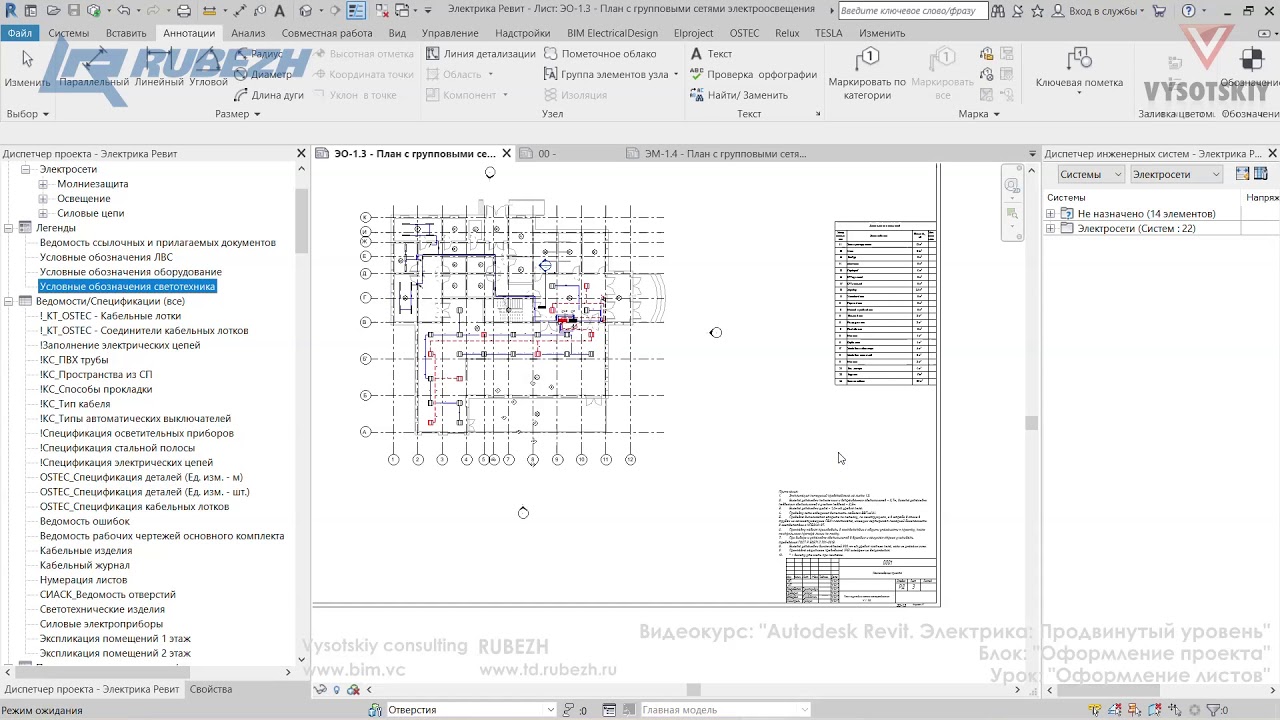
Task: Click the keyword search input field
Action: pyautogui.click(x=912, y=11)
